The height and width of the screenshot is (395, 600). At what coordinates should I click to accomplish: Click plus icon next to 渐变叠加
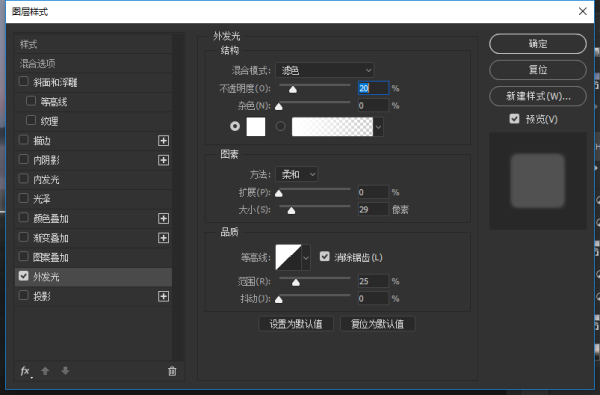(163, 238)
